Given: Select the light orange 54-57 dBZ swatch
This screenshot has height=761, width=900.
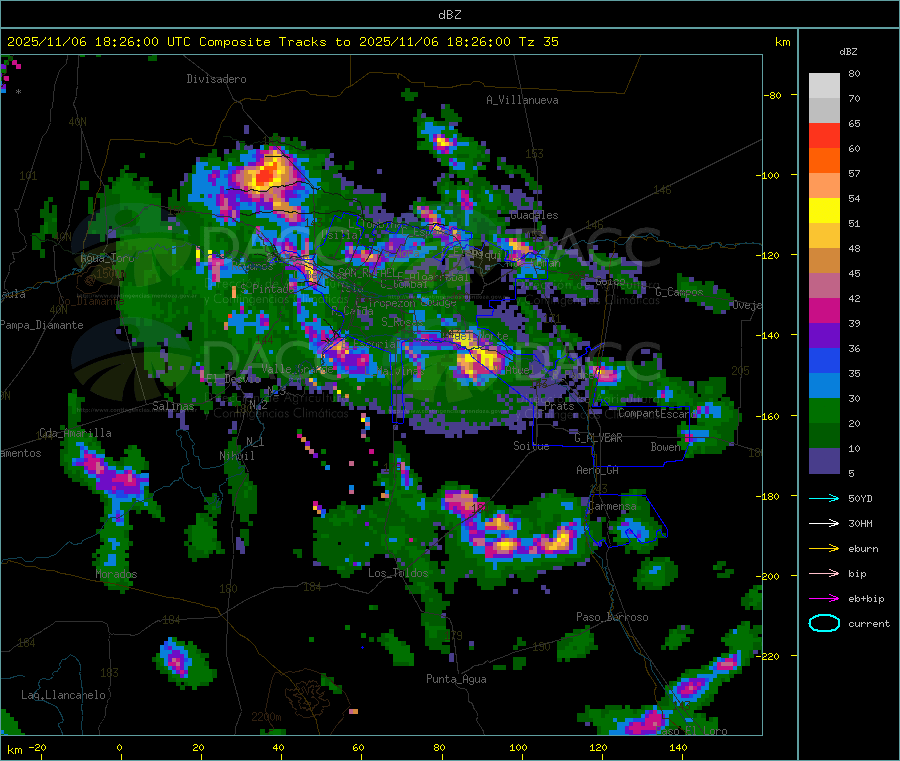Looking at the screenshot, I should 824,185.
